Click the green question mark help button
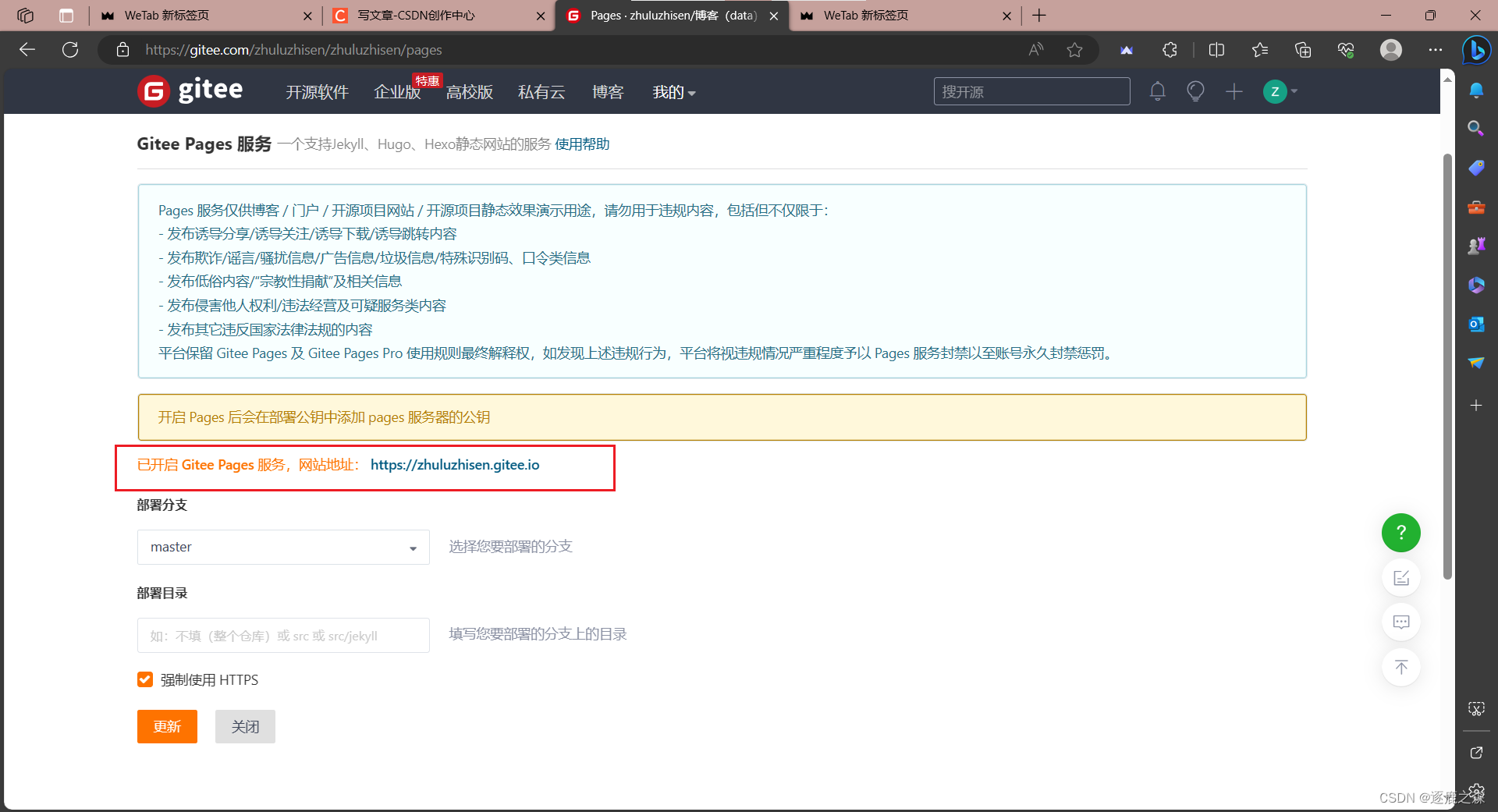The width and height of the screenshot is (1498, 812). 1400,533
